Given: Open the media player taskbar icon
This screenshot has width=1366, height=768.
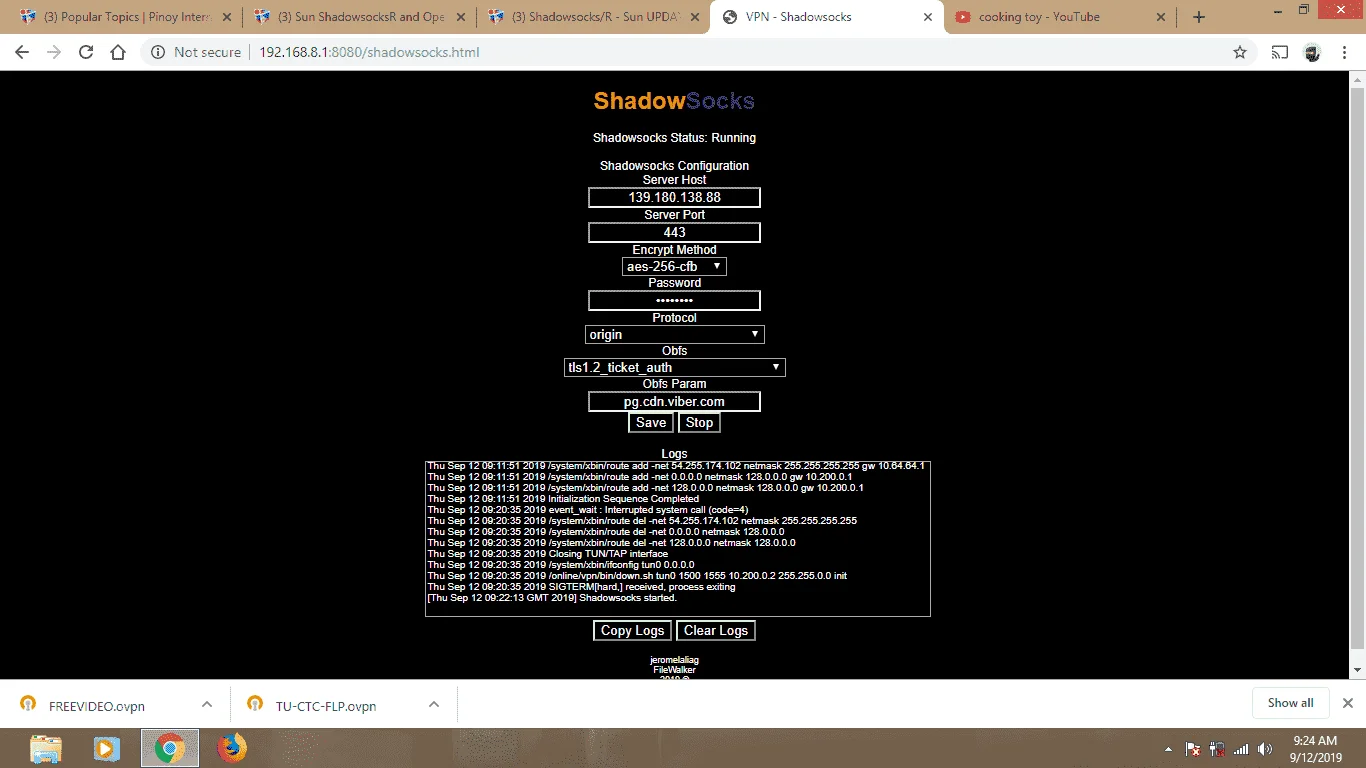Looking at the screenshot, I should point(107,748).
